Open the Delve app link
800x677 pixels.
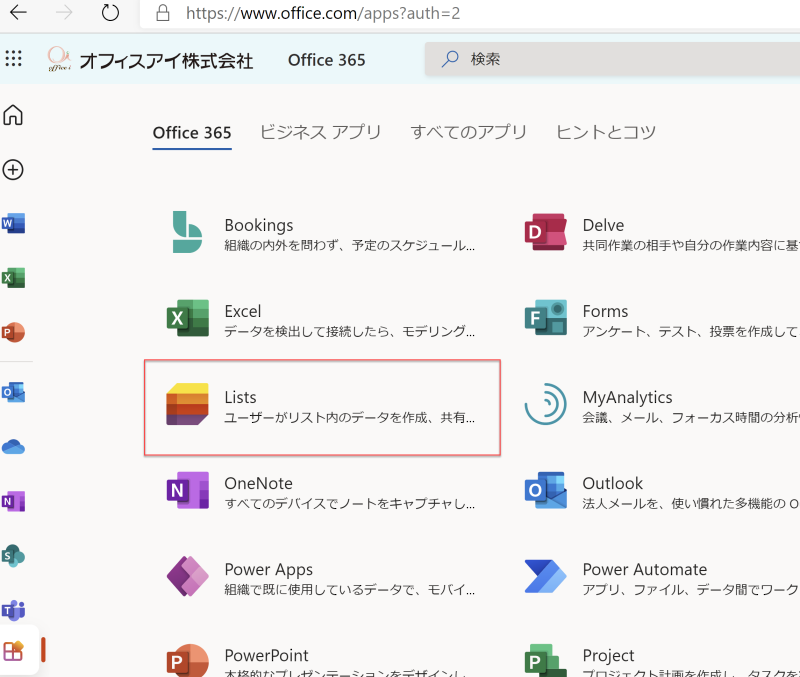pos(603,225)
